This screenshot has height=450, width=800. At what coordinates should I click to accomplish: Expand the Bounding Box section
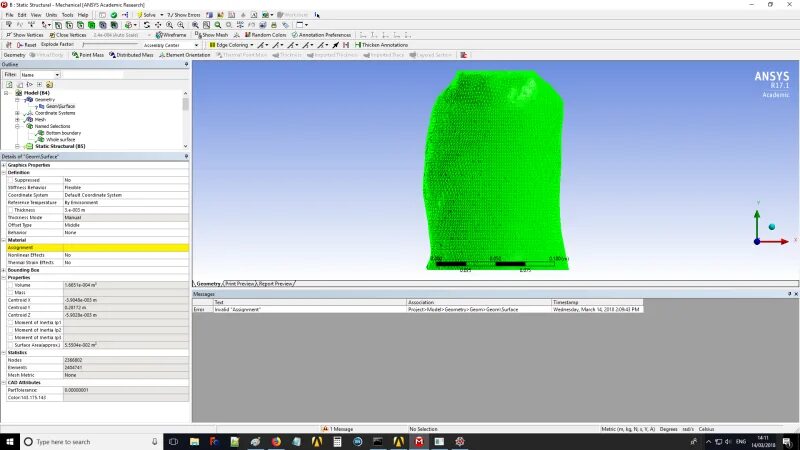4,270
